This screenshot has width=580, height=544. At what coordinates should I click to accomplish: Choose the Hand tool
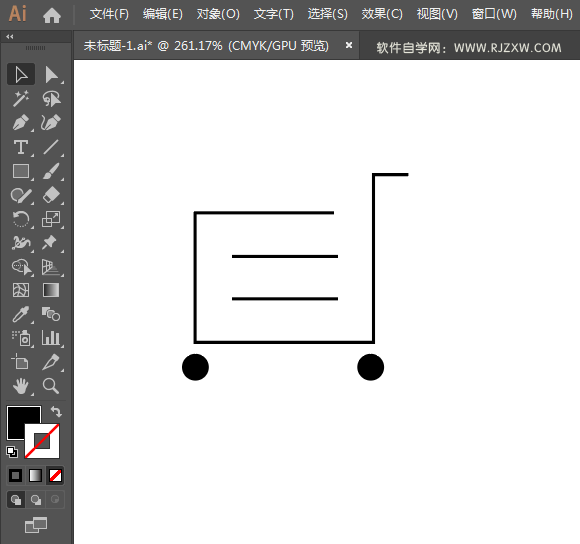[21, 386]
